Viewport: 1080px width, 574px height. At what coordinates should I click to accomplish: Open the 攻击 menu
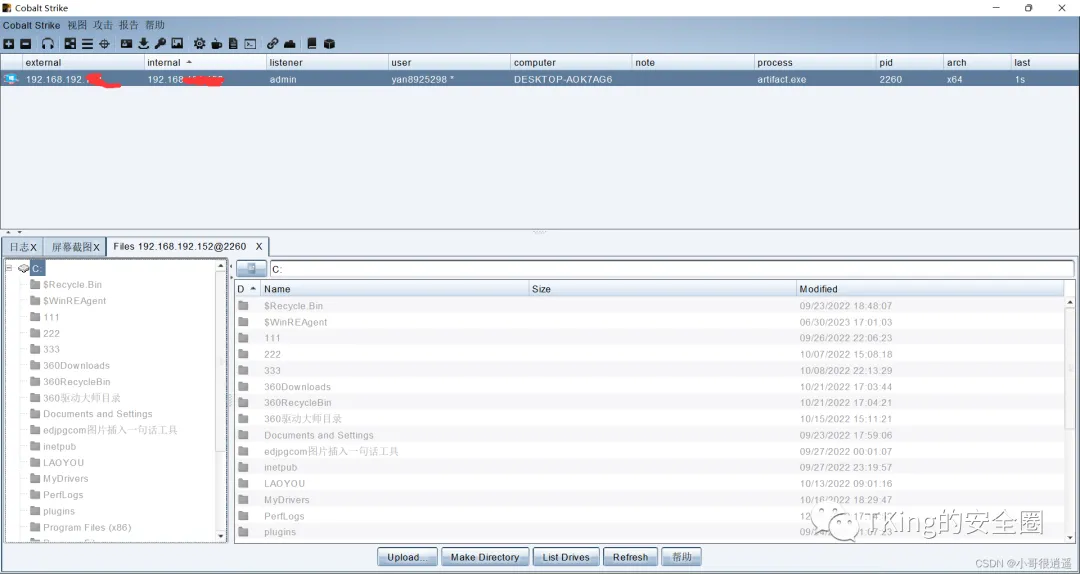tap(103, 25)
